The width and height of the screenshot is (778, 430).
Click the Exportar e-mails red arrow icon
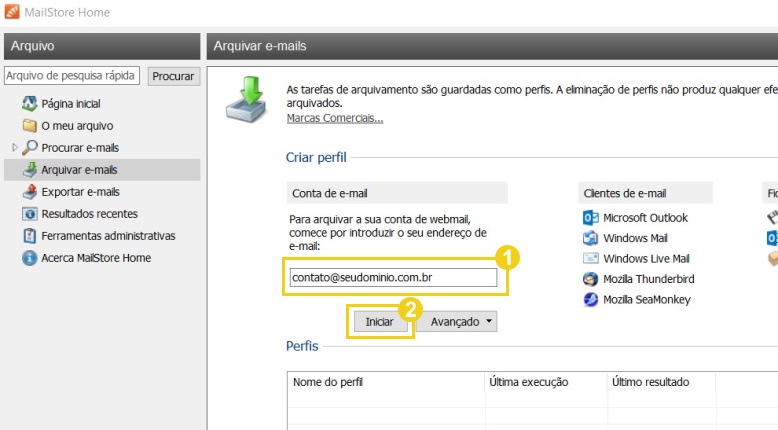coord(29,191)
